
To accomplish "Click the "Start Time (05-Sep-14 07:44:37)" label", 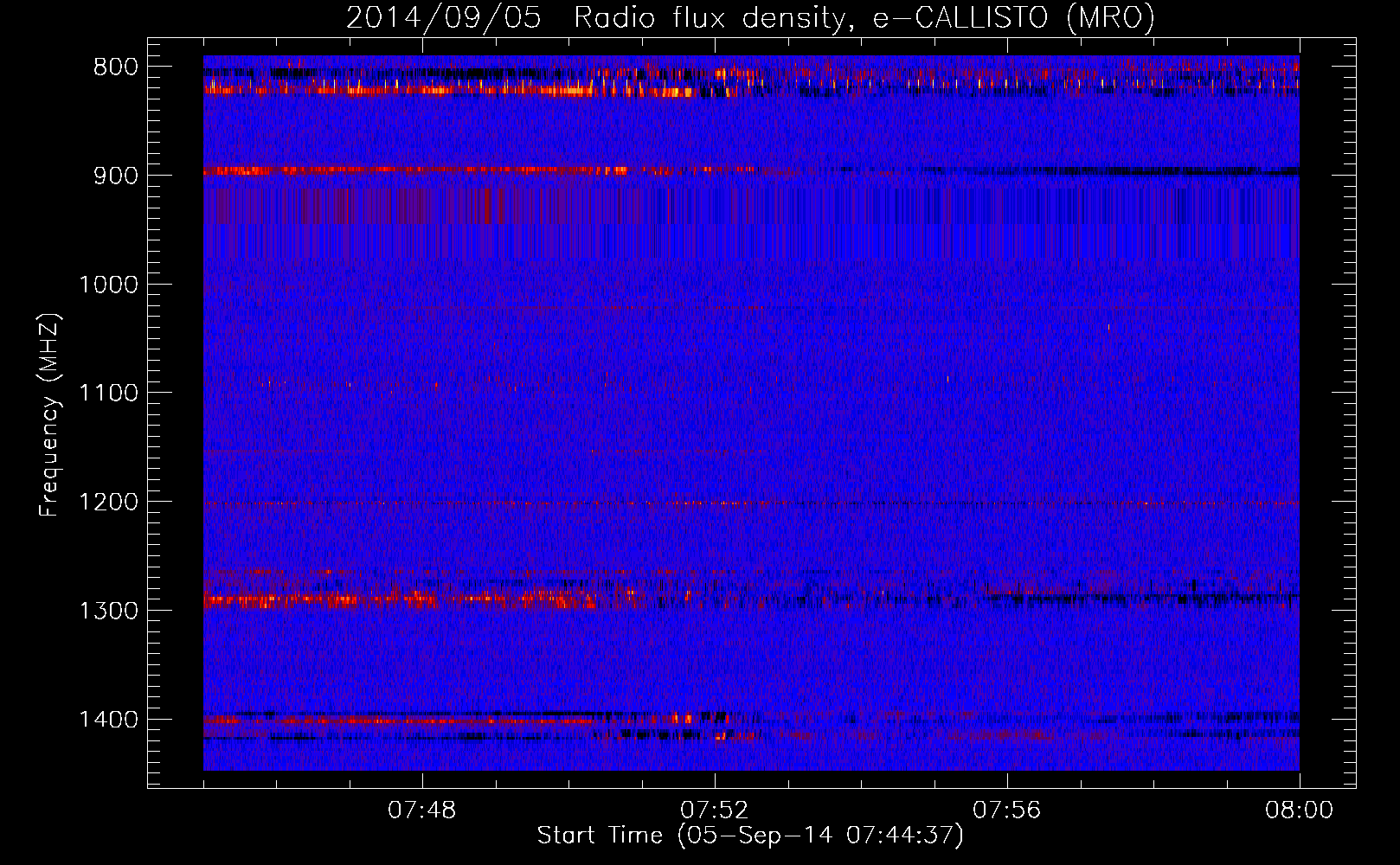I will coord(750,836).
